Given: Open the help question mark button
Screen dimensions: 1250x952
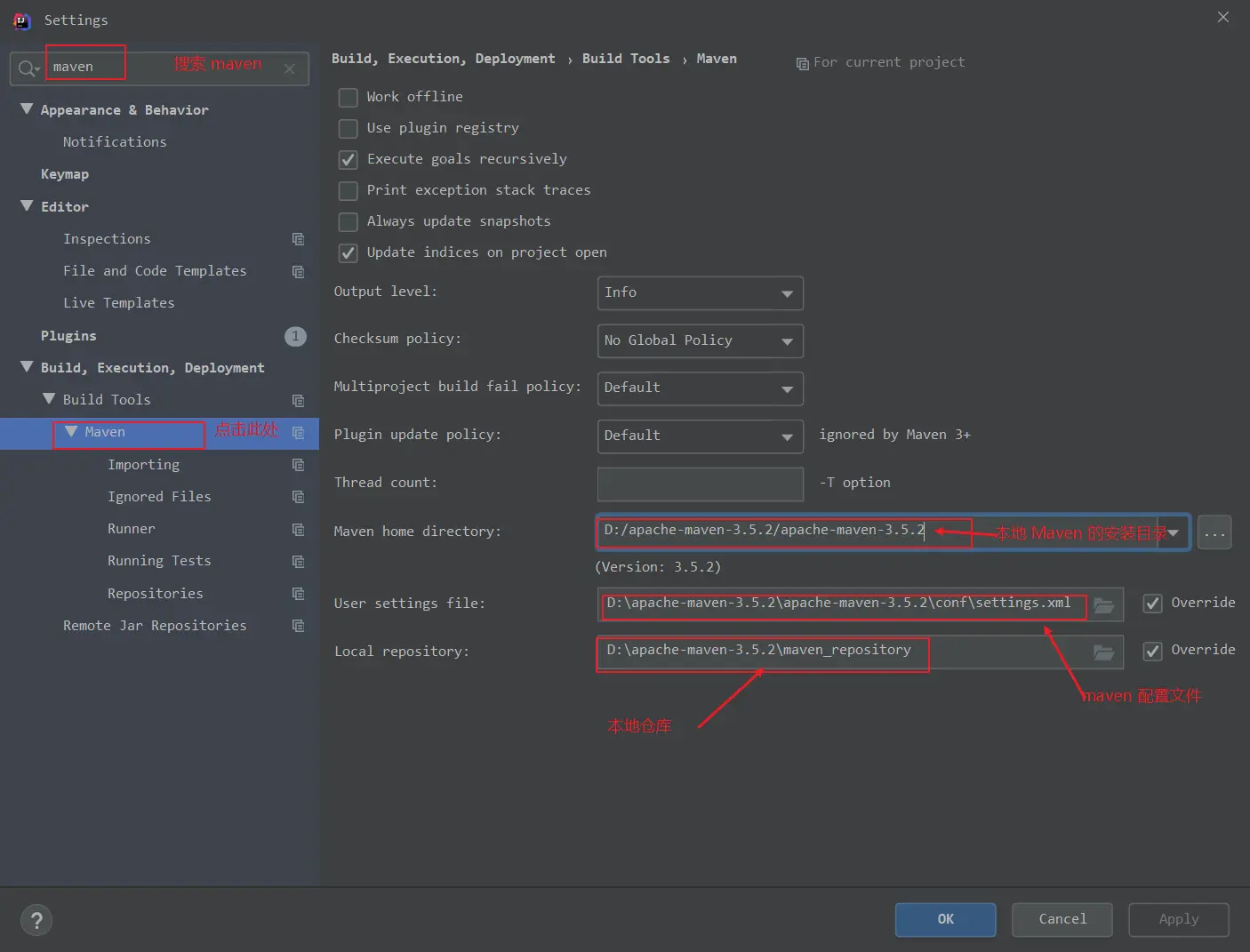Looking at the screenshot, I should coord(36,920).
